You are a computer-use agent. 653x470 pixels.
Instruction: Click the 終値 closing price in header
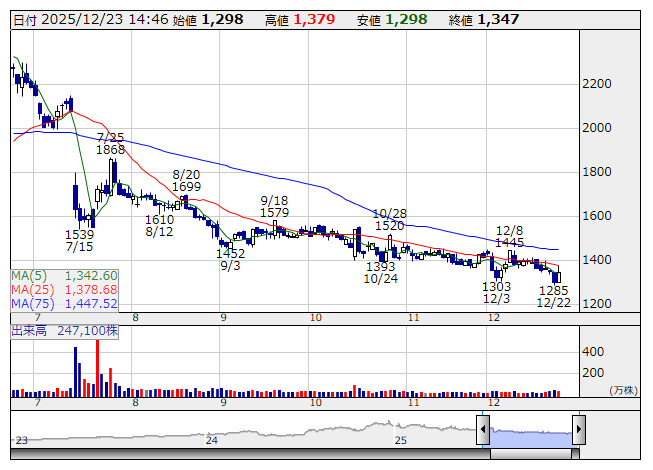(x=498, y=19)
